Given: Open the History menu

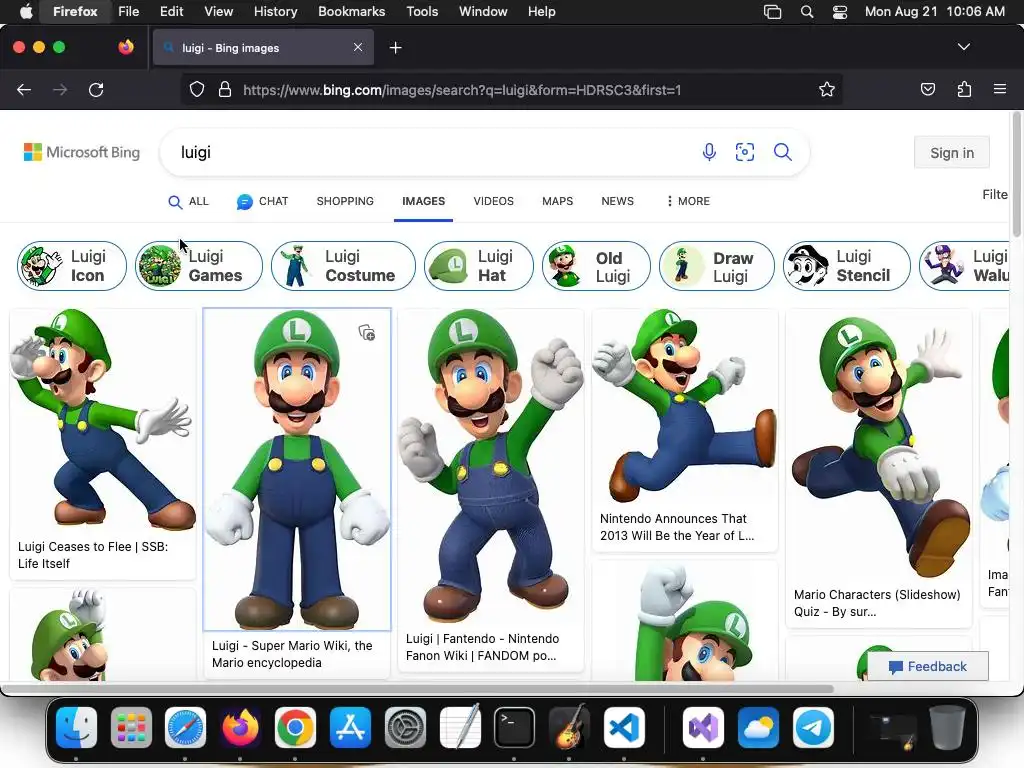Looking at the screenshot, I should [275, 12].
